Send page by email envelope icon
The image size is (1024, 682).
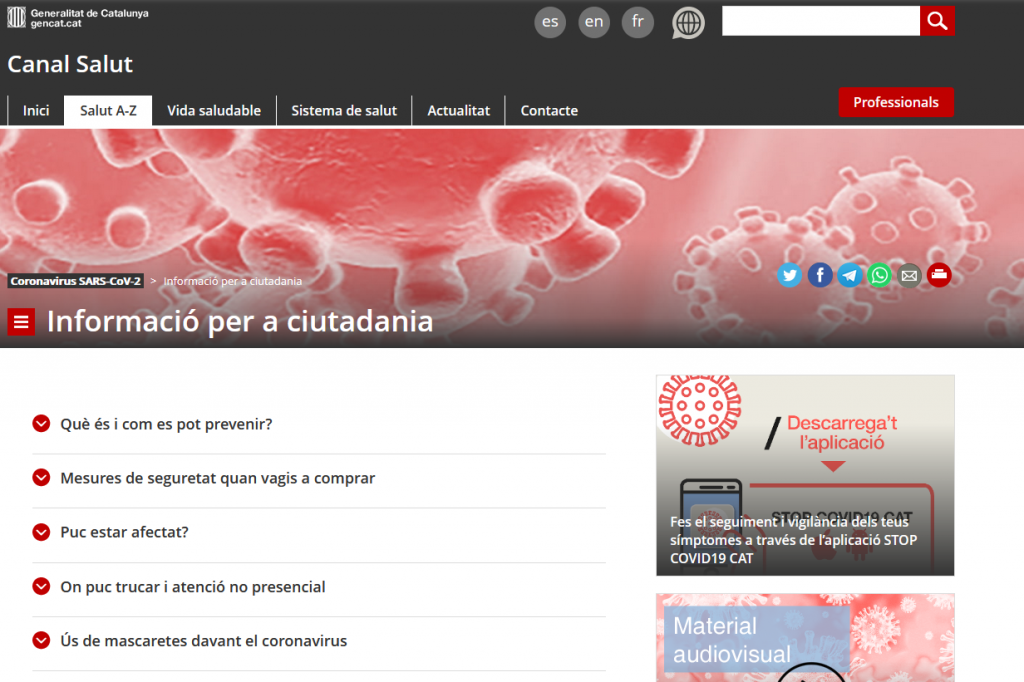pos(909,275)
